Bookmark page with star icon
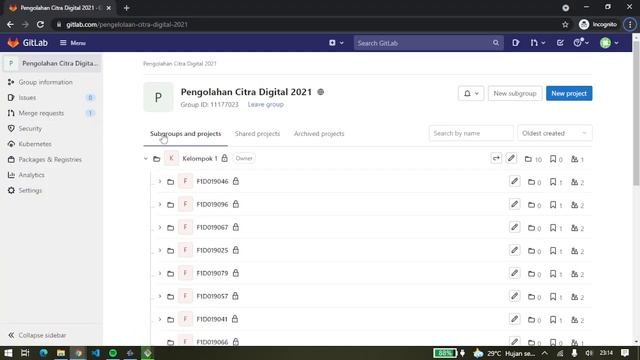 point(565,24)
